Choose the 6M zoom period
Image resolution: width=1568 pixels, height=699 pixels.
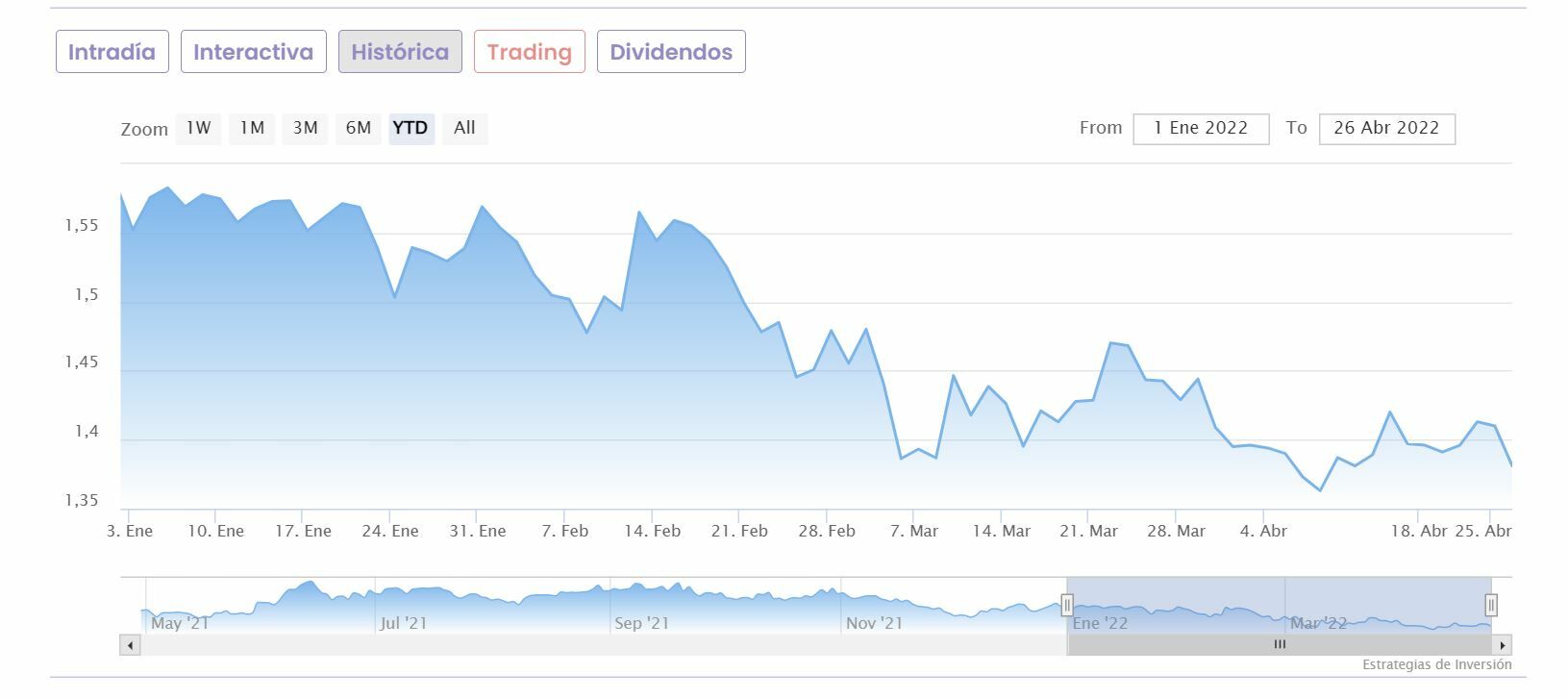(x=358, y=128)
